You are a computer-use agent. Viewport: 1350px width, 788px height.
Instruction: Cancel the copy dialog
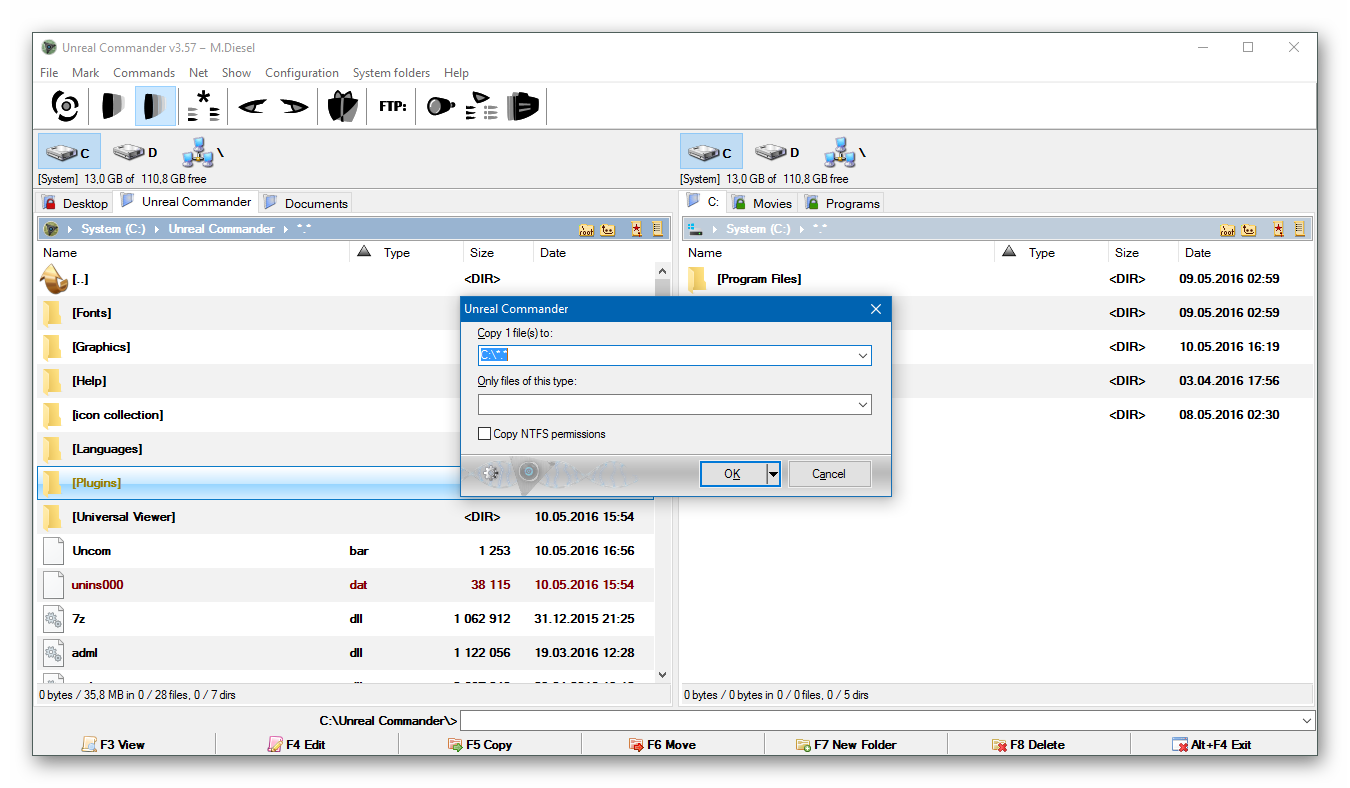tap(829, 474)
